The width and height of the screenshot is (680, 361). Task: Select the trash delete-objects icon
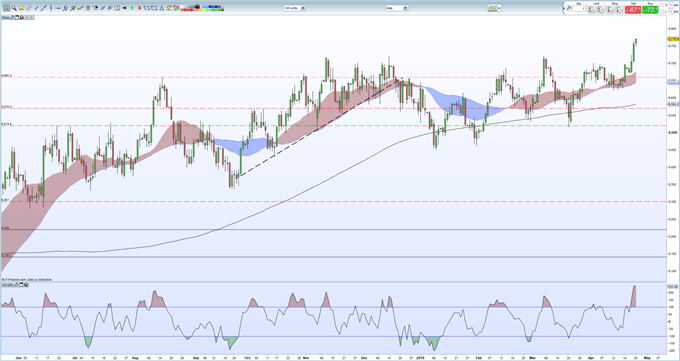tap(88, 8)
